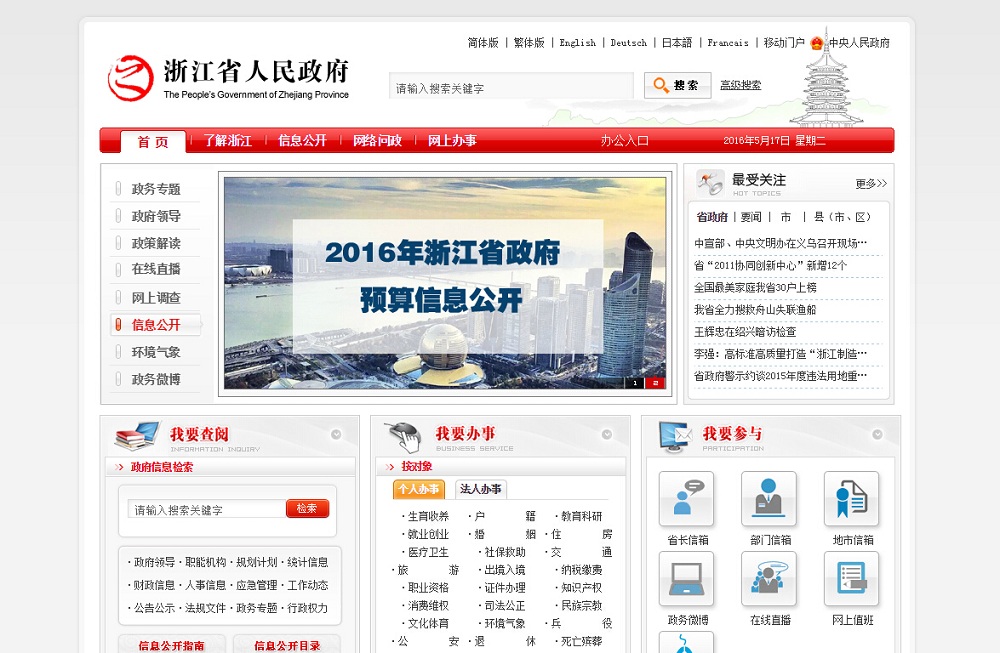Viewport: 1000px width, 653px height.
Task: Click the 我要查阅 books icon
Action: 136,436
